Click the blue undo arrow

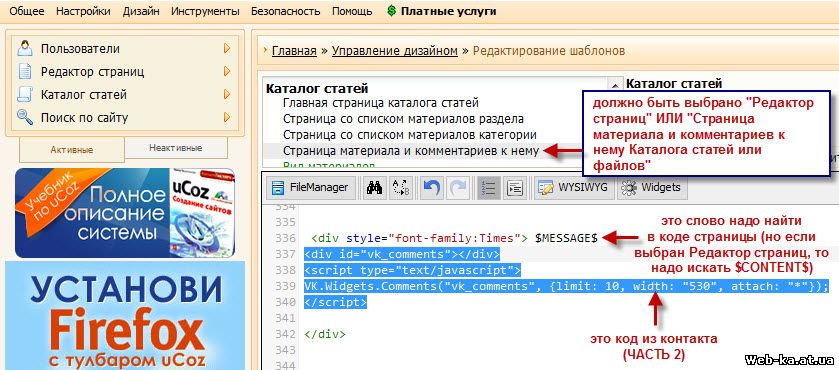click(431, 188)
